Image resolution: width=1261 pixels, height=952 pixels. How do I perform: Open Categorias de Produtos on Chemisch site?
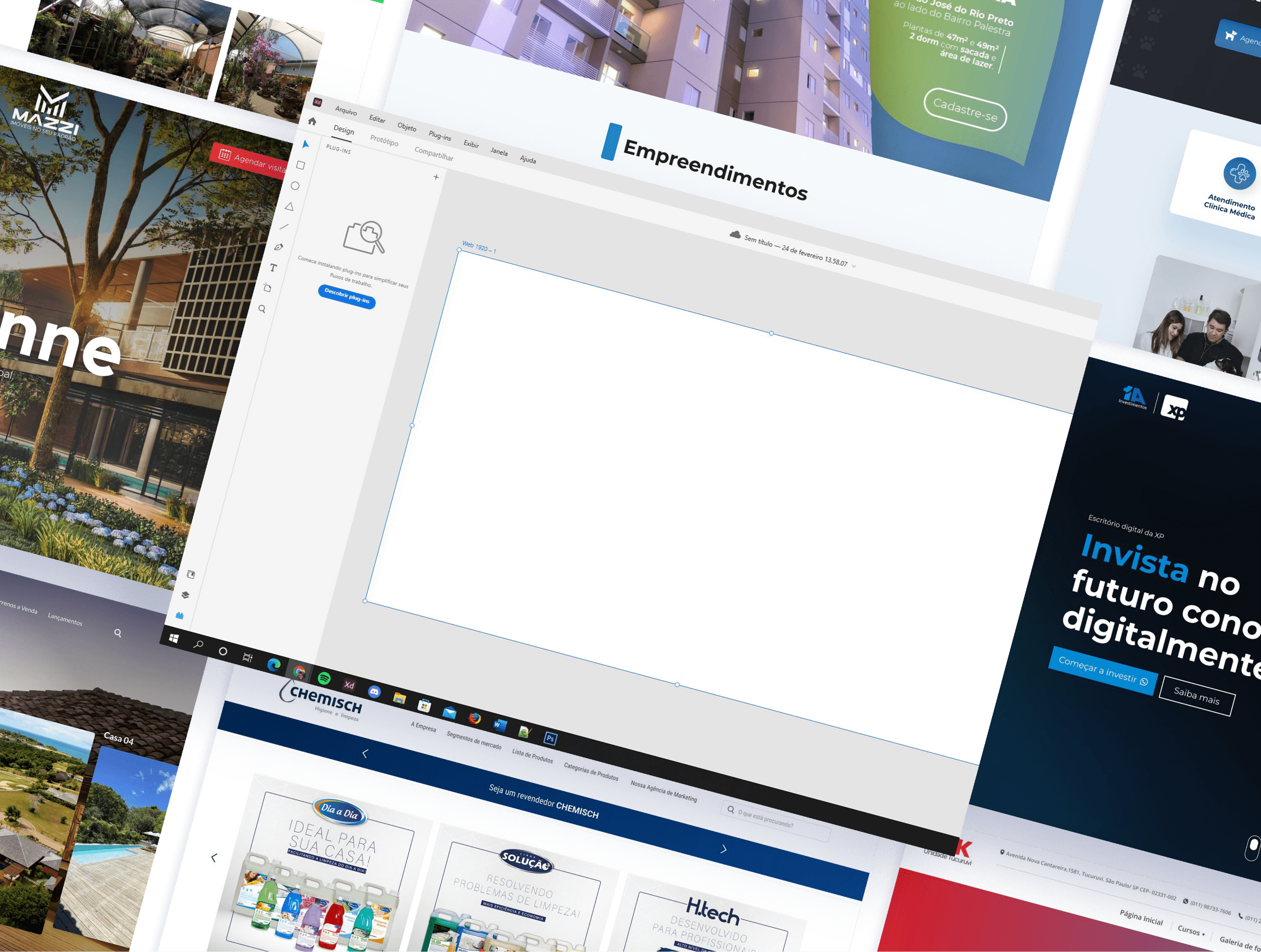coord(591,771)
